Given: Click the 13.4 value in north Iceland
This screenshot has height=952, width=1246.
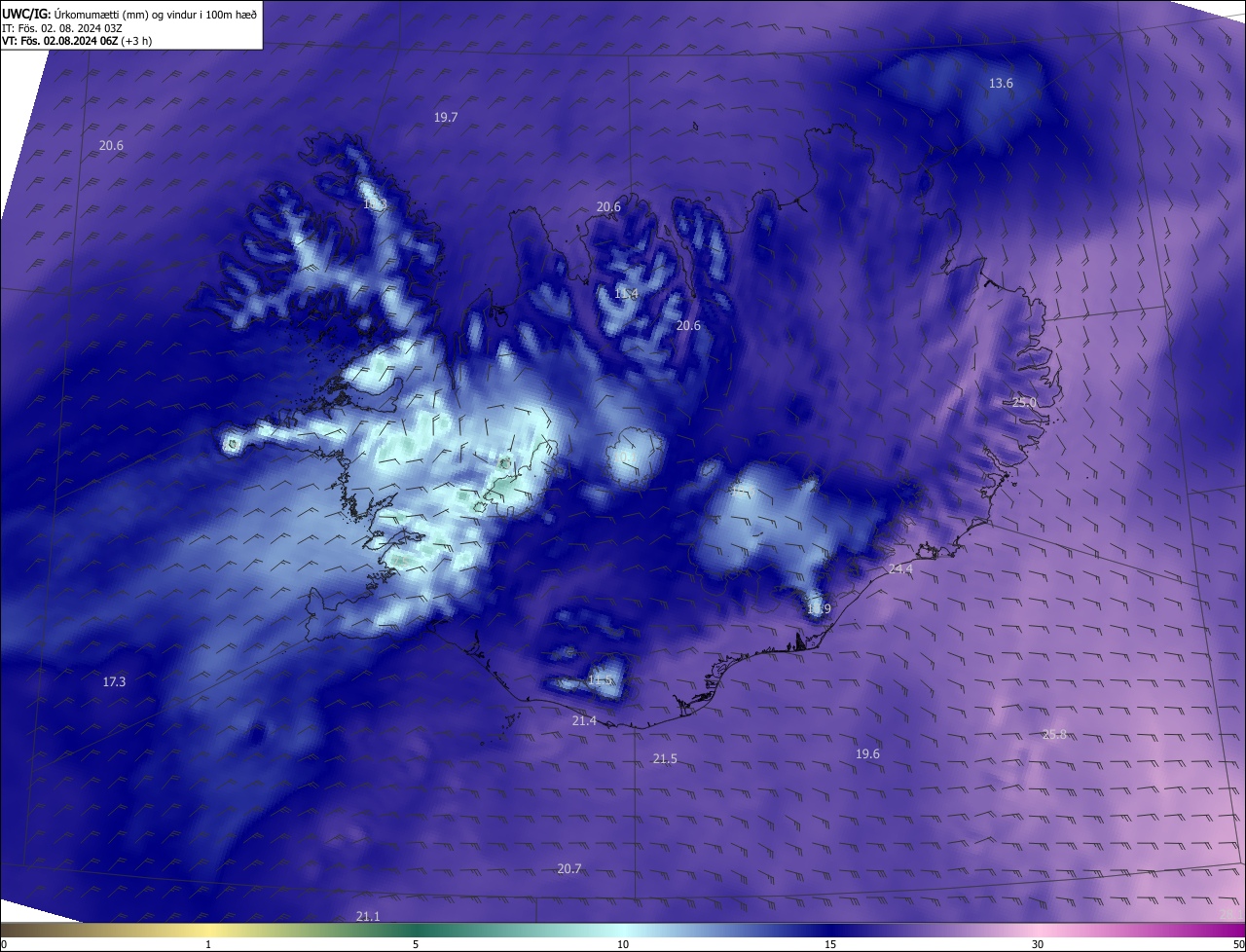Looking at the screenshot, I should coord(626,294).
